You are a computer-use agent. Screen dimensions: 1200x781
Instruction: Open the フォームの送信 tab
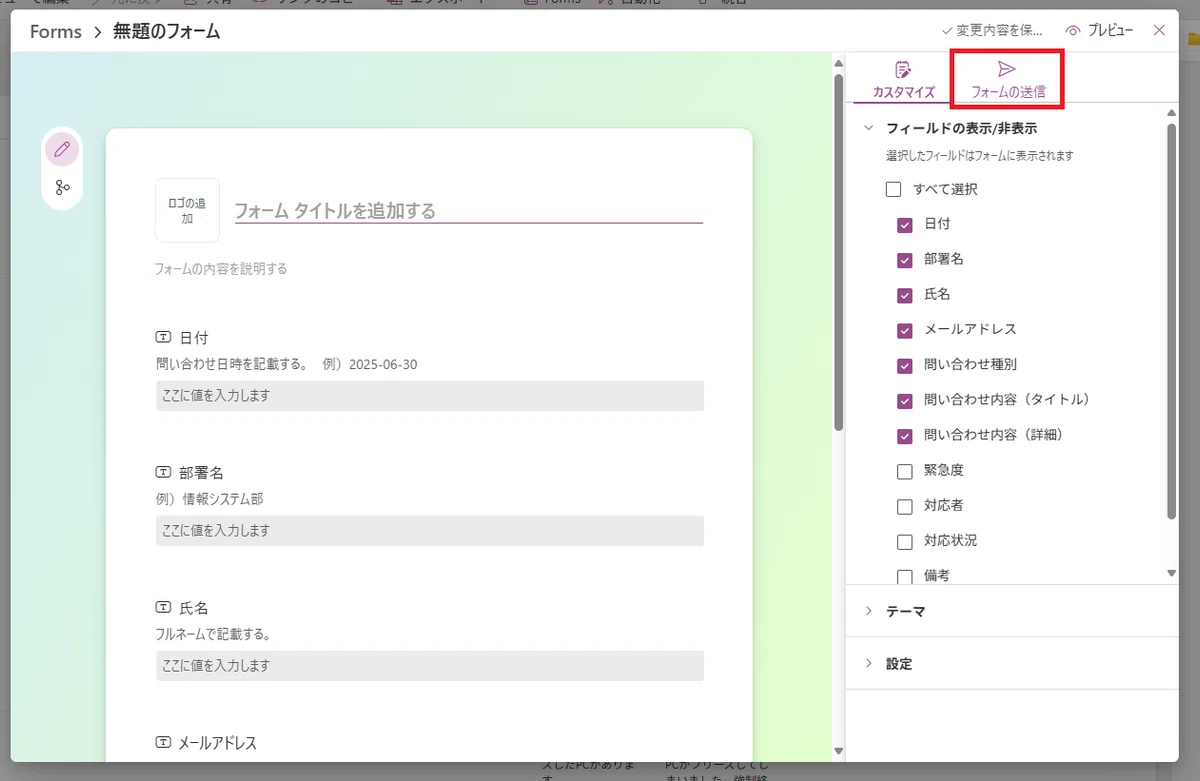(x=1008, y=80)
